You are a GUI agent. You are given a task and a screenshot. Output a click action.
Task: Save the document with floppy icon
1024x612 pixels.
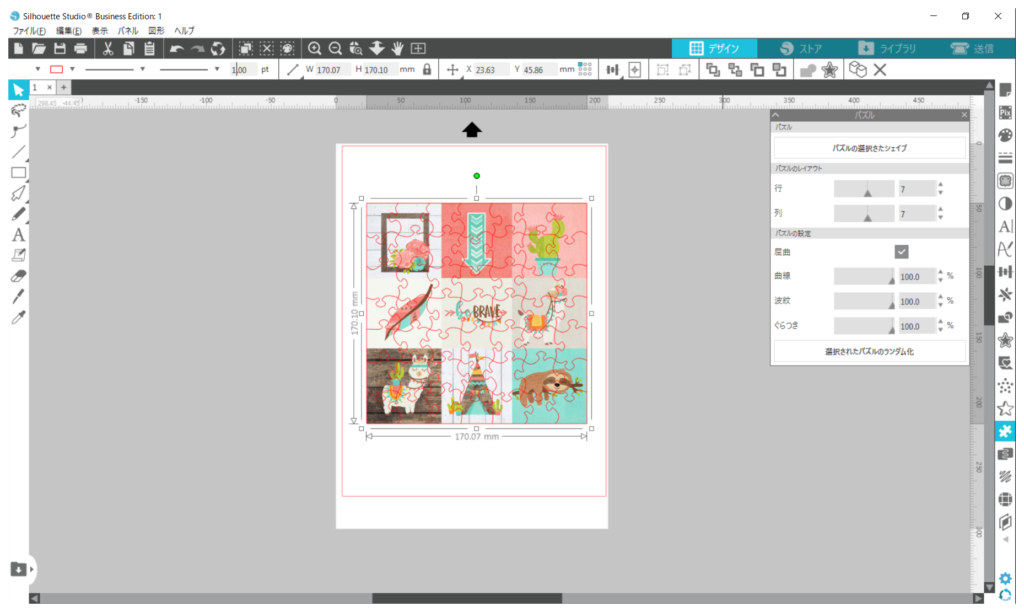click(x=59, y=48)
